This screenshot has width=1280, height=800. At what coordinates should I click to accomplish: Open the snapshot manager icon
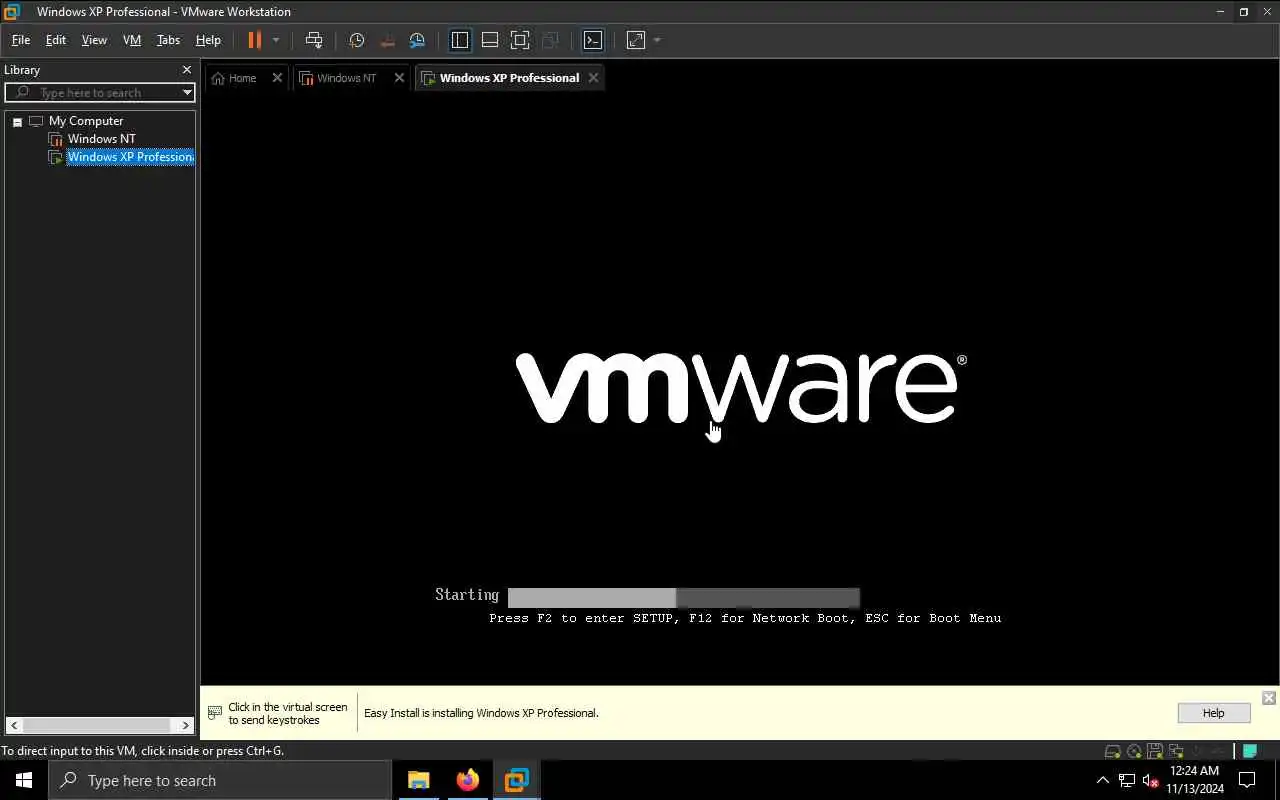click(x=417, y=40)
